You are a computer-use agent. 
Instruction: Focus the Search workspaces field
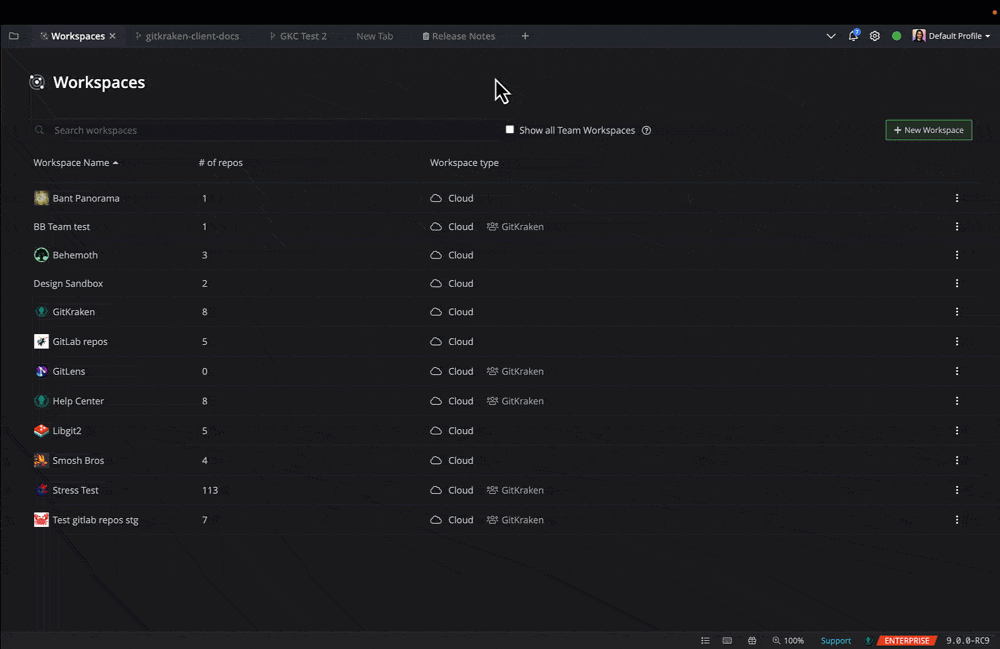[x=265, y=130]
